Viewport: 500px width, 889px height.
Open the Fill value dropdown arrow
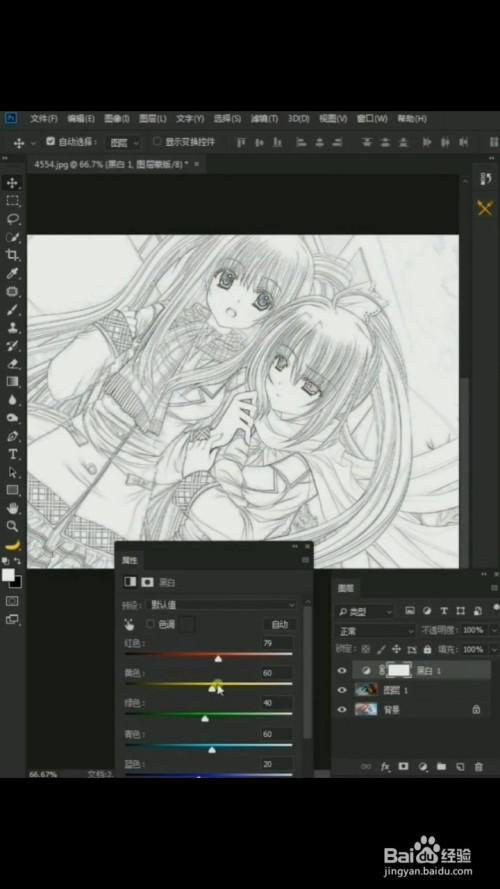[x=493, y=649]
